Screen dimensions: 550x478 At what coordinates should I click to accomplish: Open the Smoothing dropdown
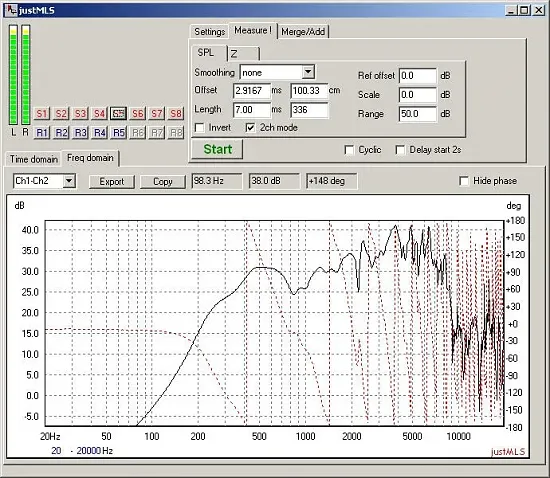point(308,72)
